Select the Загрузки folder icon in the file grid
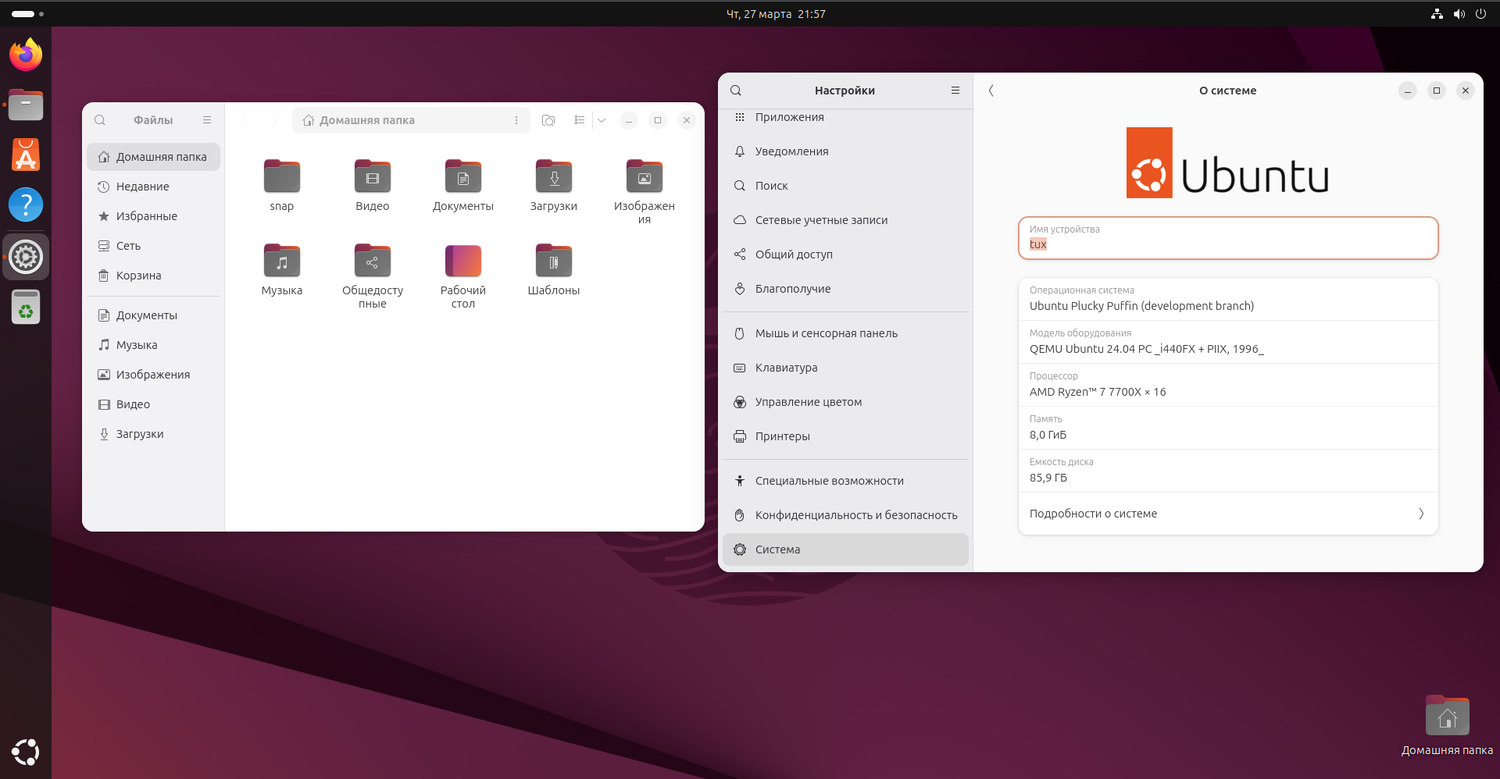Viewport: 1500px width, 779px height. point(554,176)
